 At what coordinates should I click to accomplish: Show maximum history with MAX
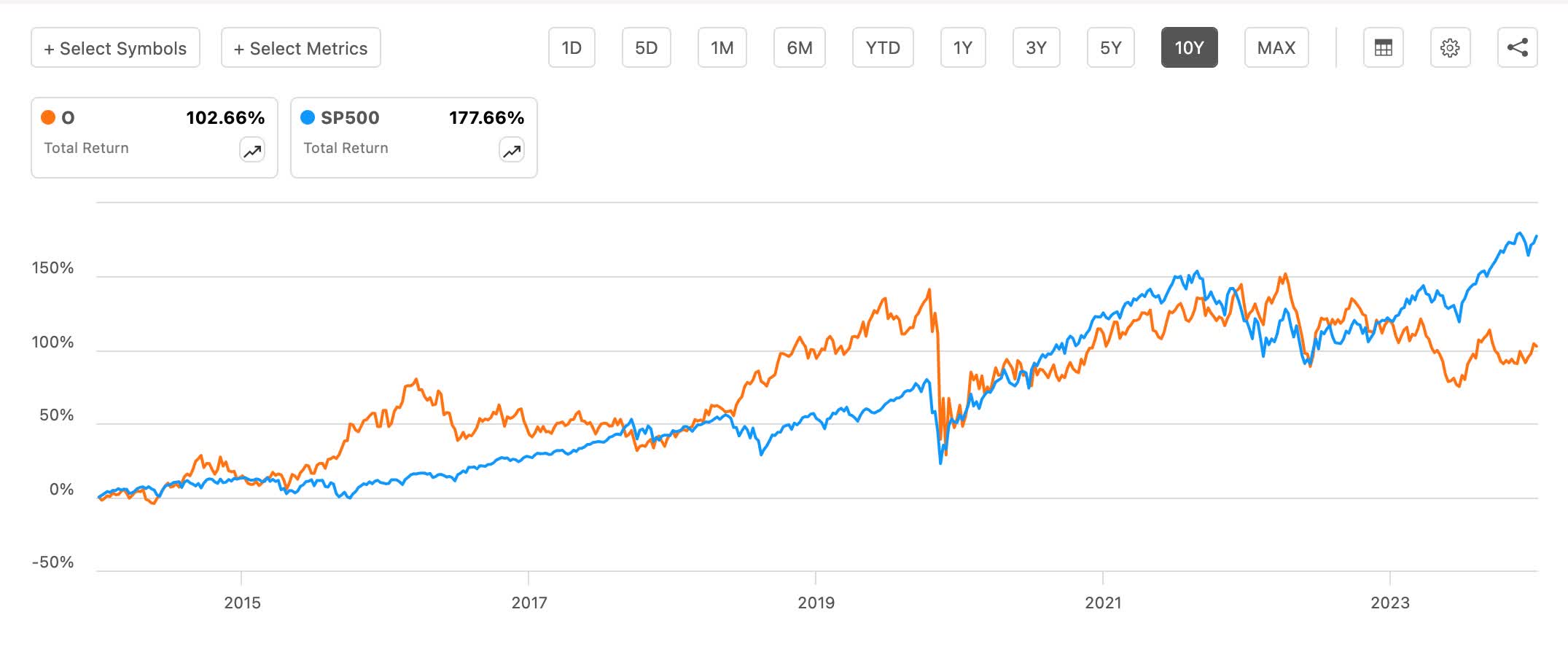[1276, 47]
